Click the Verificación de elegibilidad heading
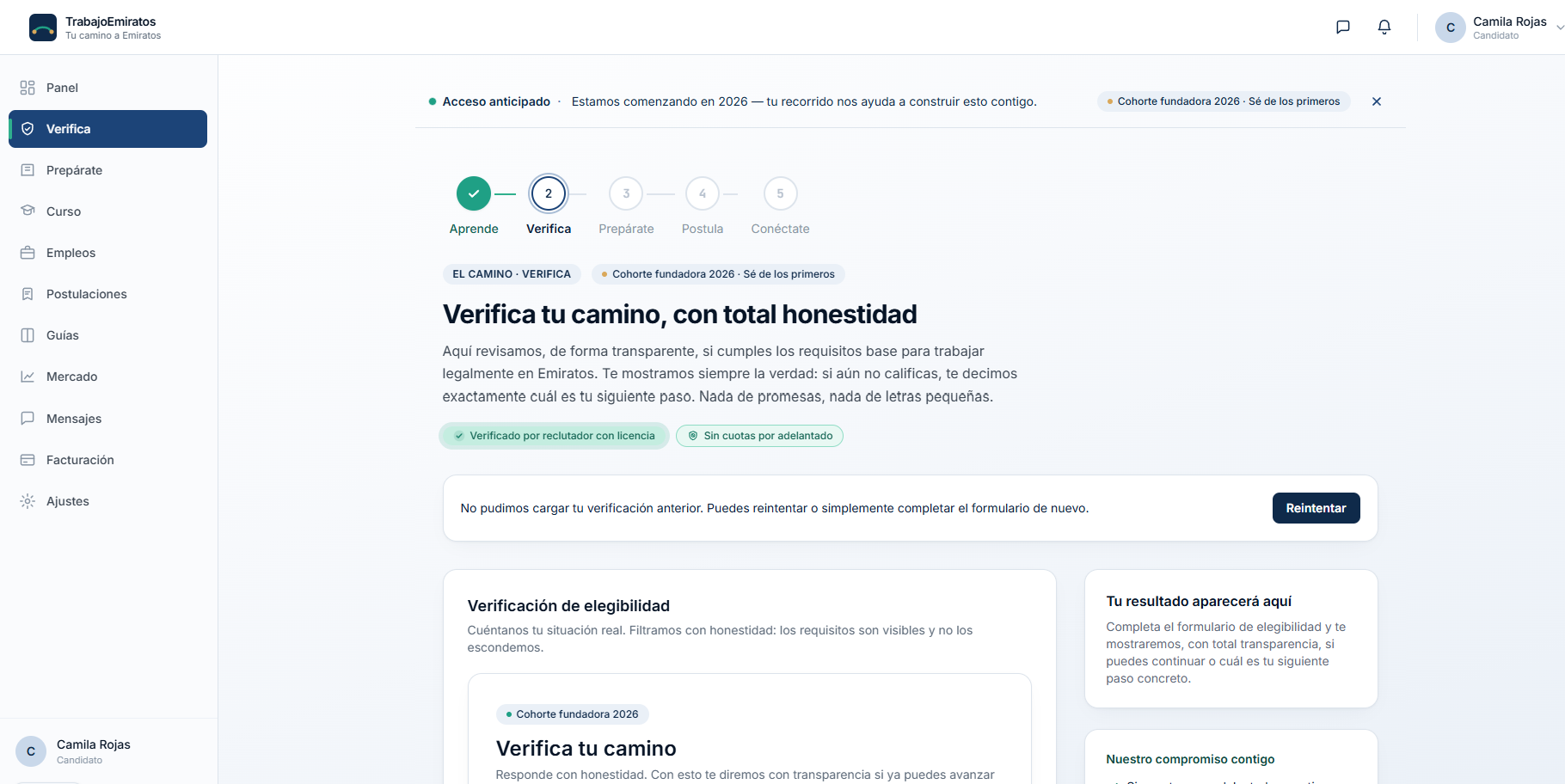The image size is (1565, 784). coord(568,606)
